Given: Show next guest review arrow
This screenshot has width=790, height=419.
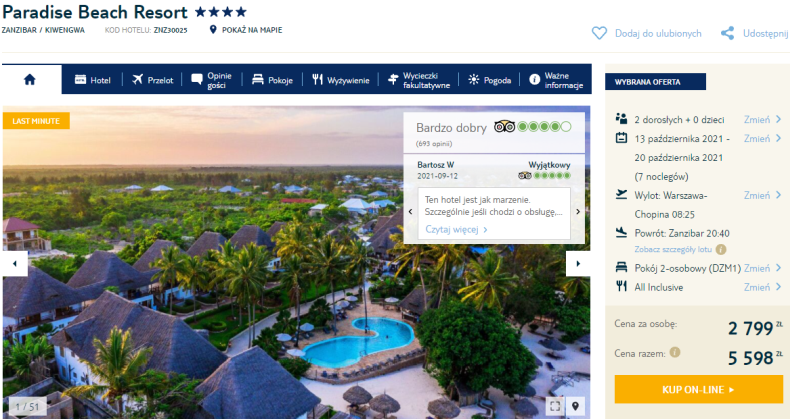Looking at the screenshot, I should [578, 212].
